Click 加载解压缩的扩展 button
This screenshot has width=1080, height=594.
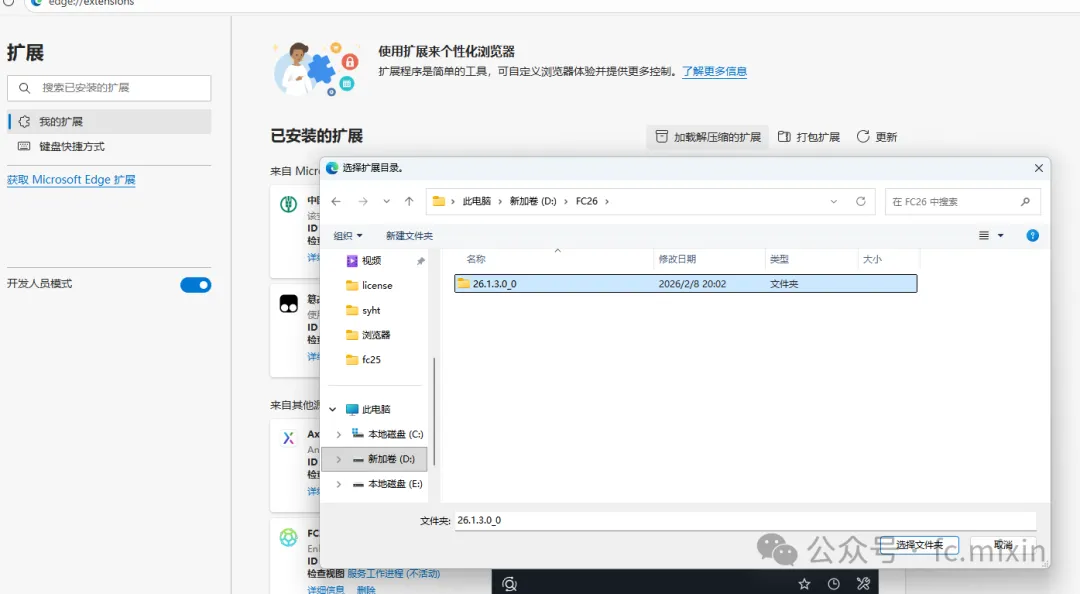coord(707,136)
